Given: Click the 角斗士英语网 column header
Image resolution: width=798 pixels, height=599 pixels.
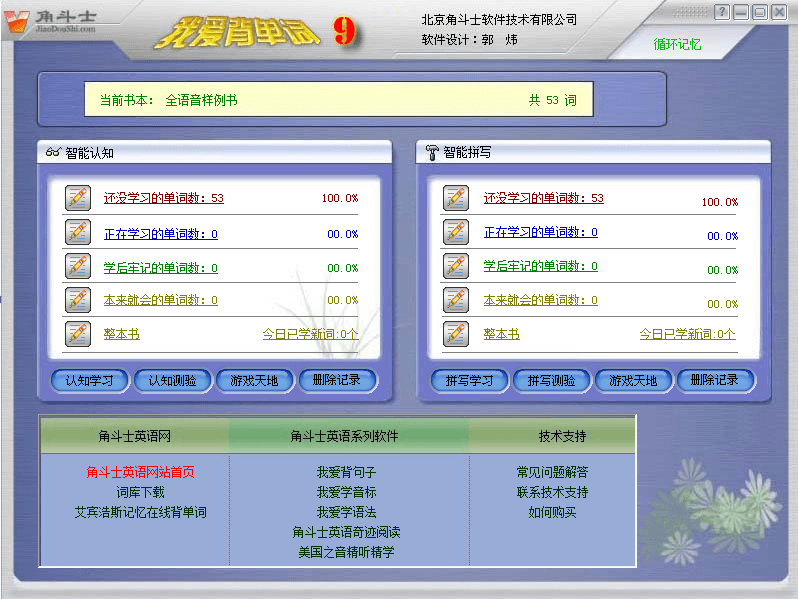Looking at the screenshot, I should click(x=134, y=436).
